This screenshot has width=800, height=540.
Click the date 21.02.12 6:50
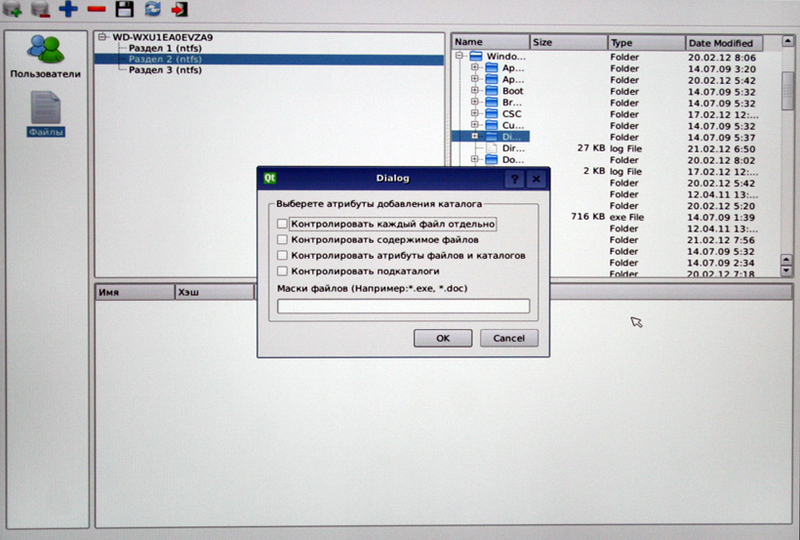[x=721, y=149]
